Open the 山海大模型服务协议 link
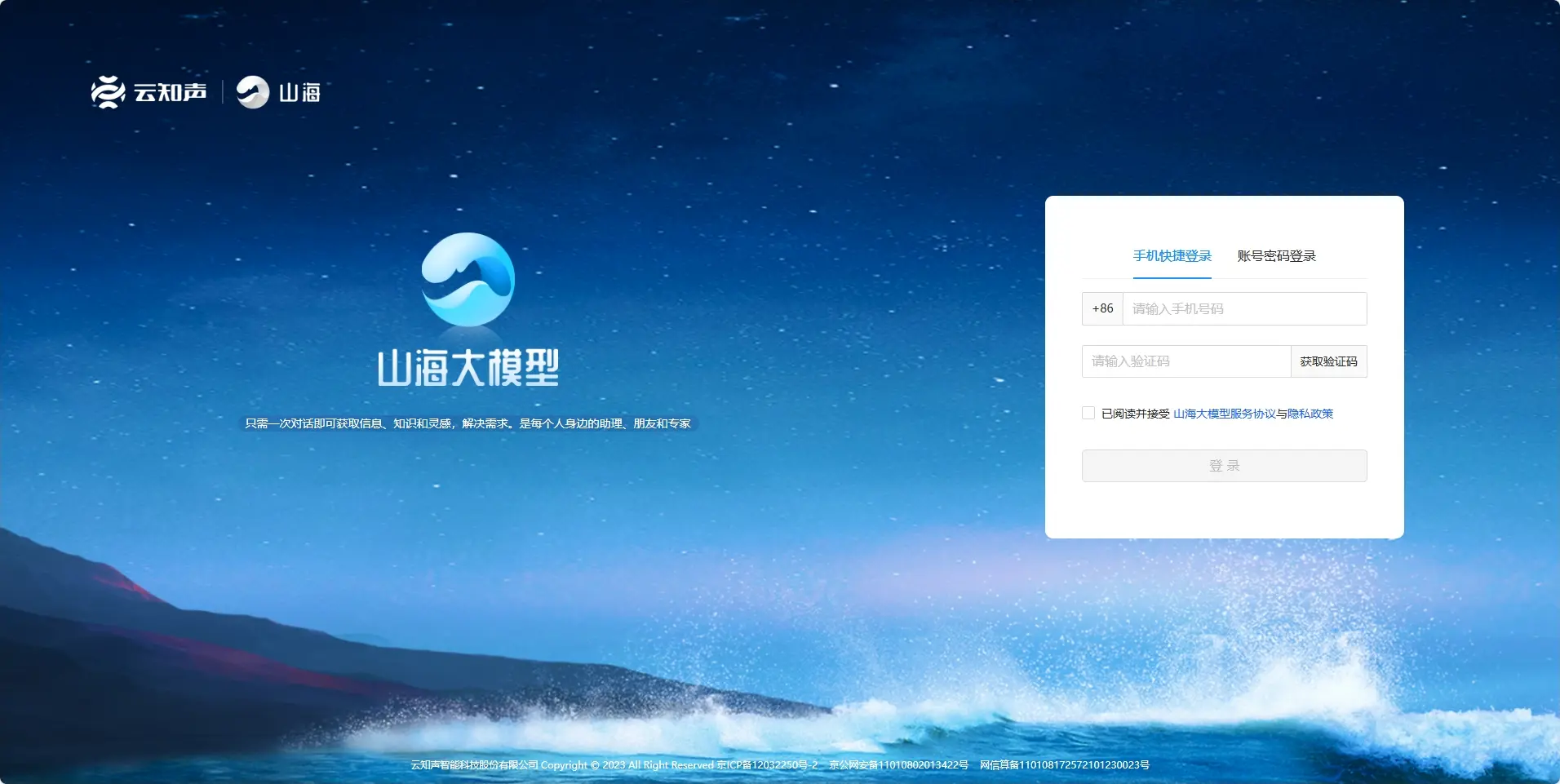This screenshot has width=1560, height=784. 1224,414
